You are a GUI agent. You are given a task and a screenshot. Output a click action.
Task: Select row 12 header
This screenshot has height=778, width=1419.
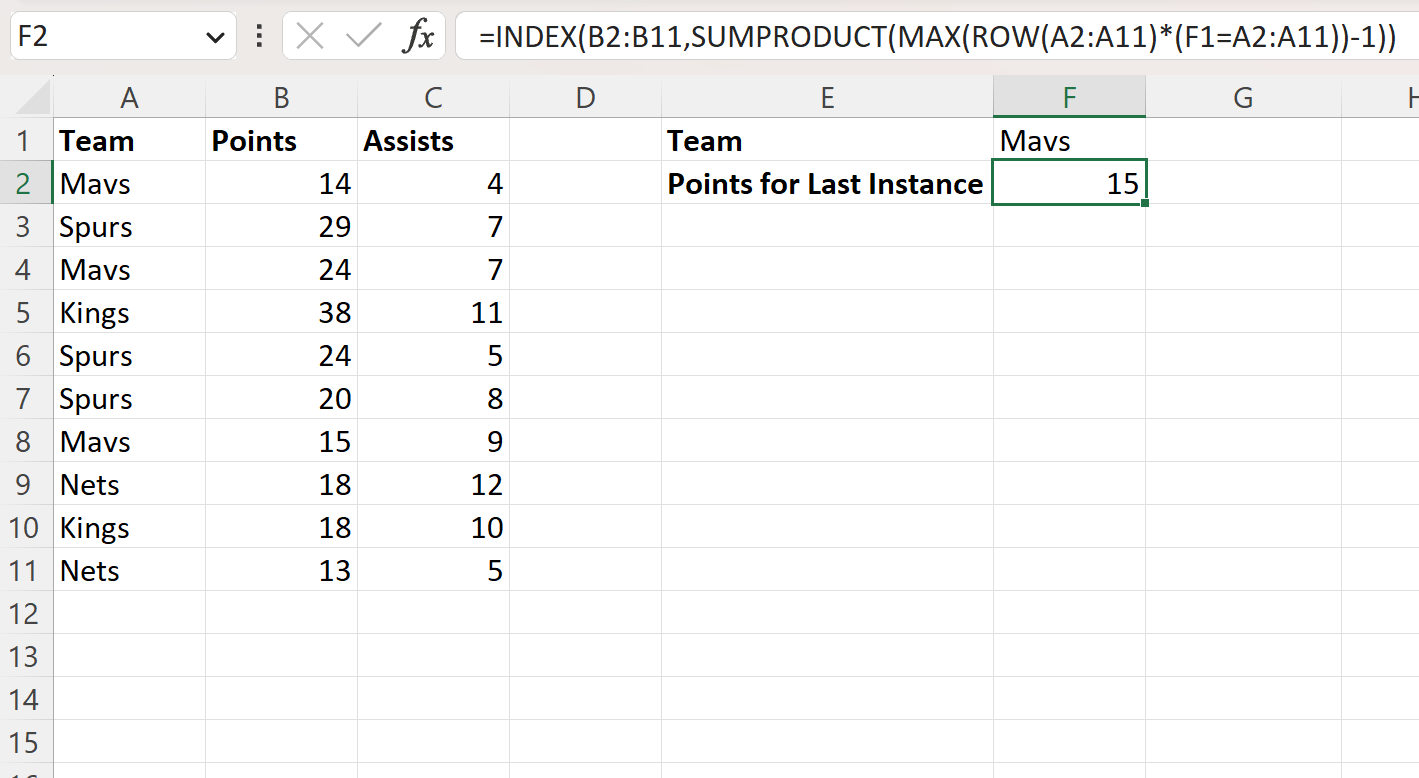[x=26, y=613]
